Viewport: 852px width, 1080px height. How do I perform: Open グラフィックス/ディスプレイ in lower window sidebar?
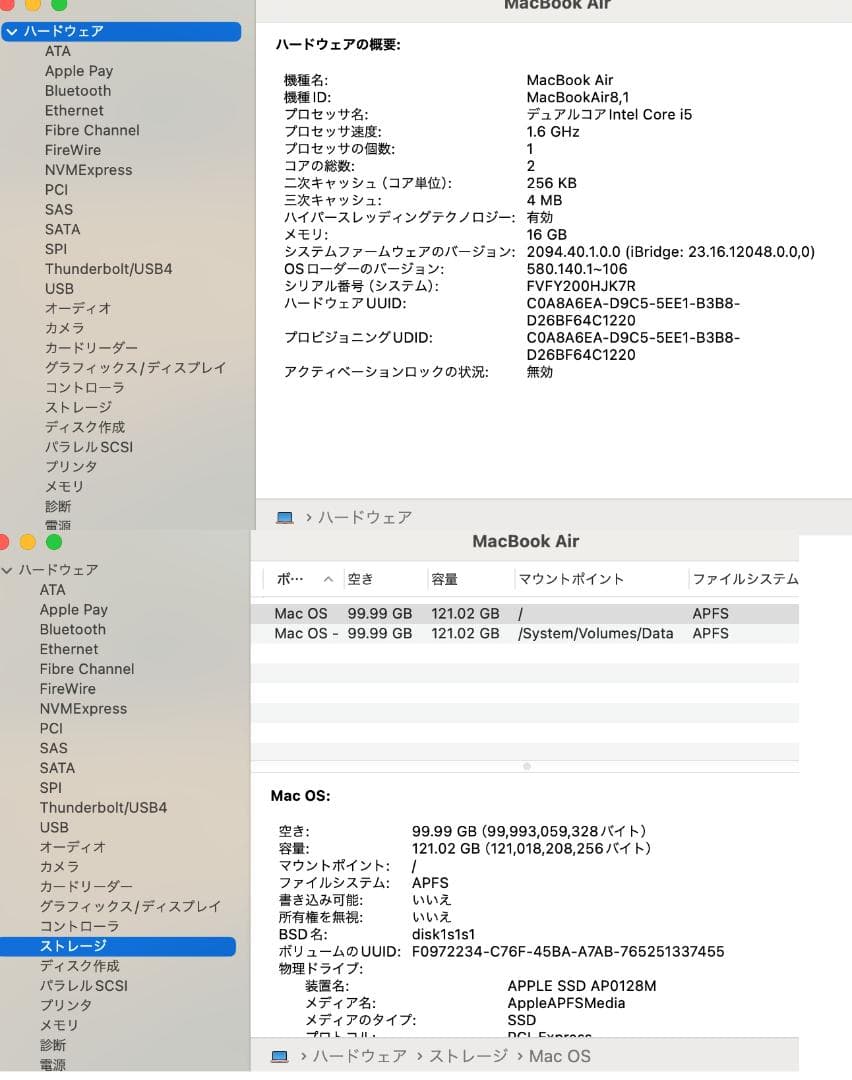tap(130, 907)
